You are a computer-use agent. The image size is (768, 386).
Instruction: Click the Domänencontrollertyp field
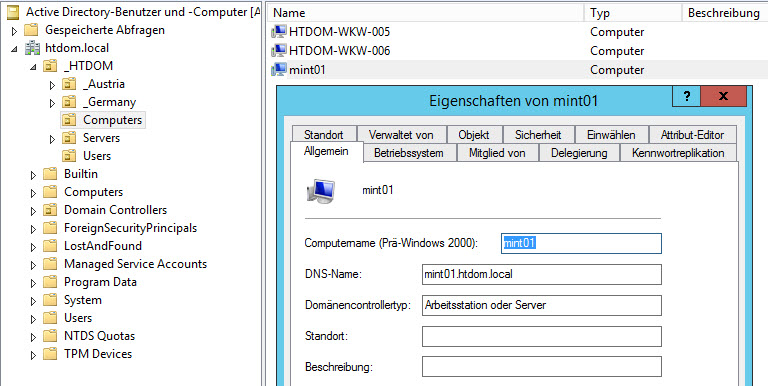click(542, 305)
